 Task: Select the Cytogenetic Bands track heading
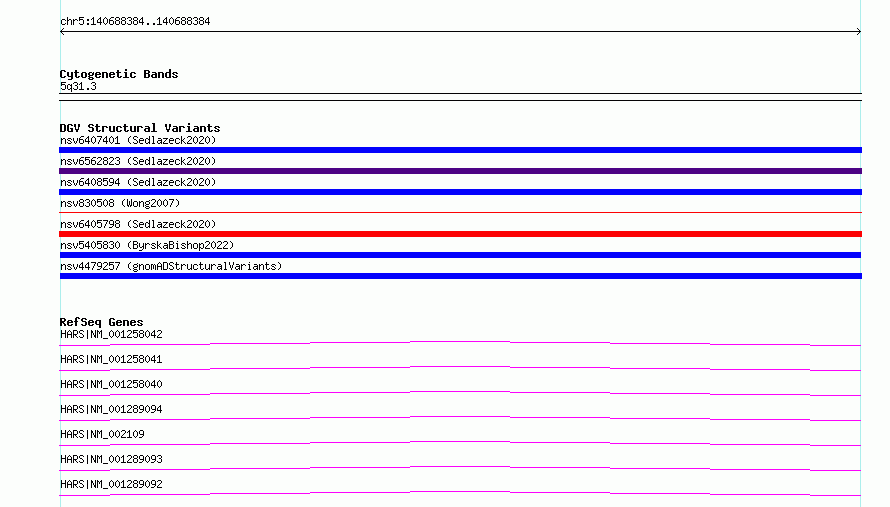click(119, 74)
